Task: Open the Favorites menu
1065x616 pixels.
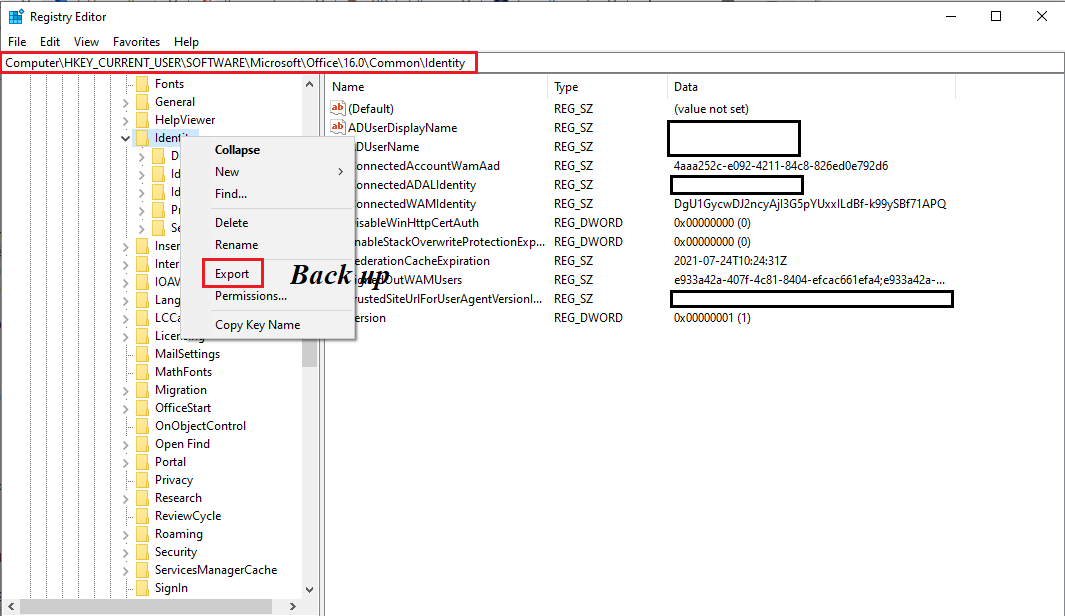Action: 136,41
